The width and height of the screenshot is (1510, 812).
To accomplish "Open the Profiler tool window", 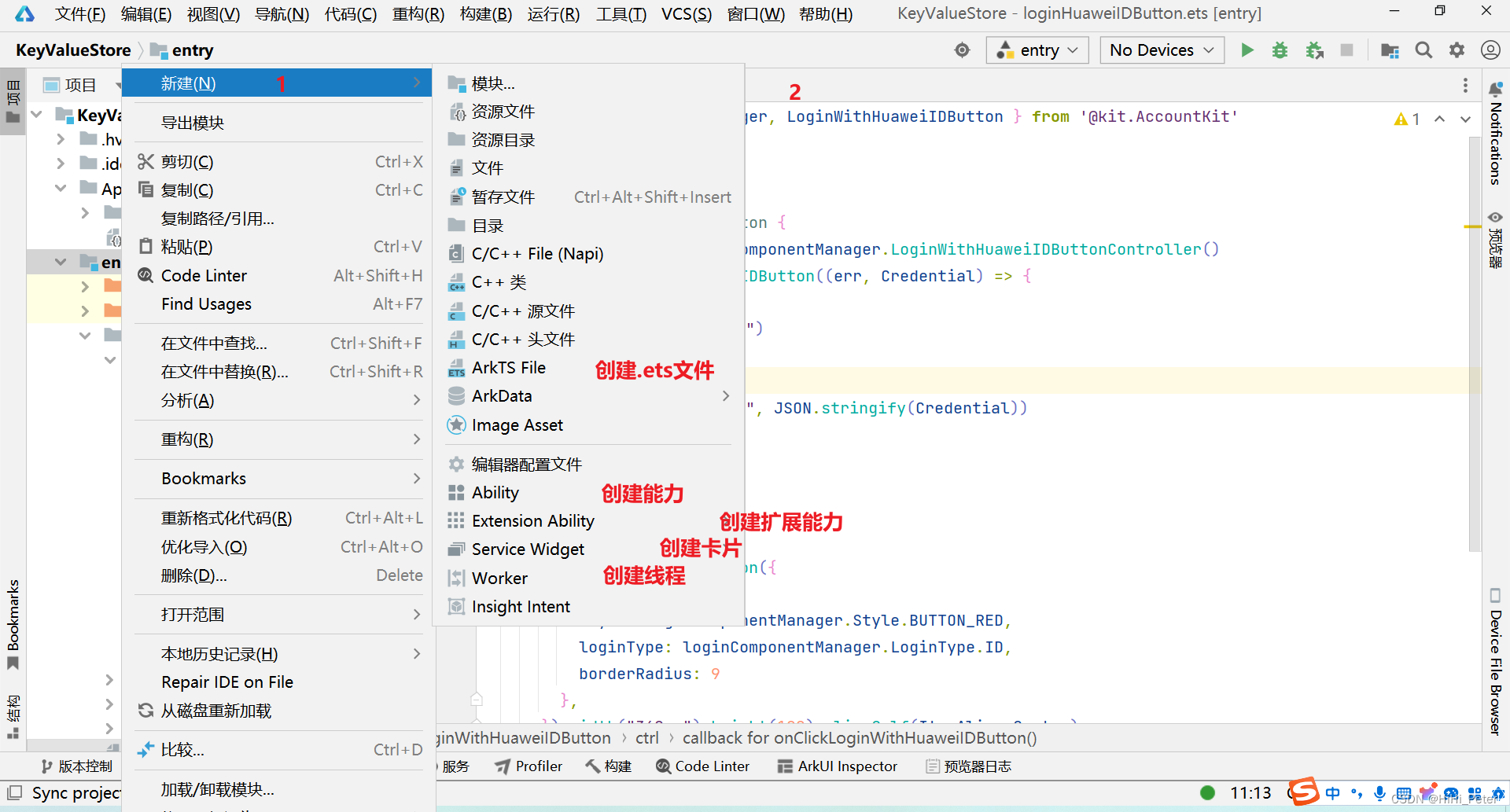I will point(528,766).
